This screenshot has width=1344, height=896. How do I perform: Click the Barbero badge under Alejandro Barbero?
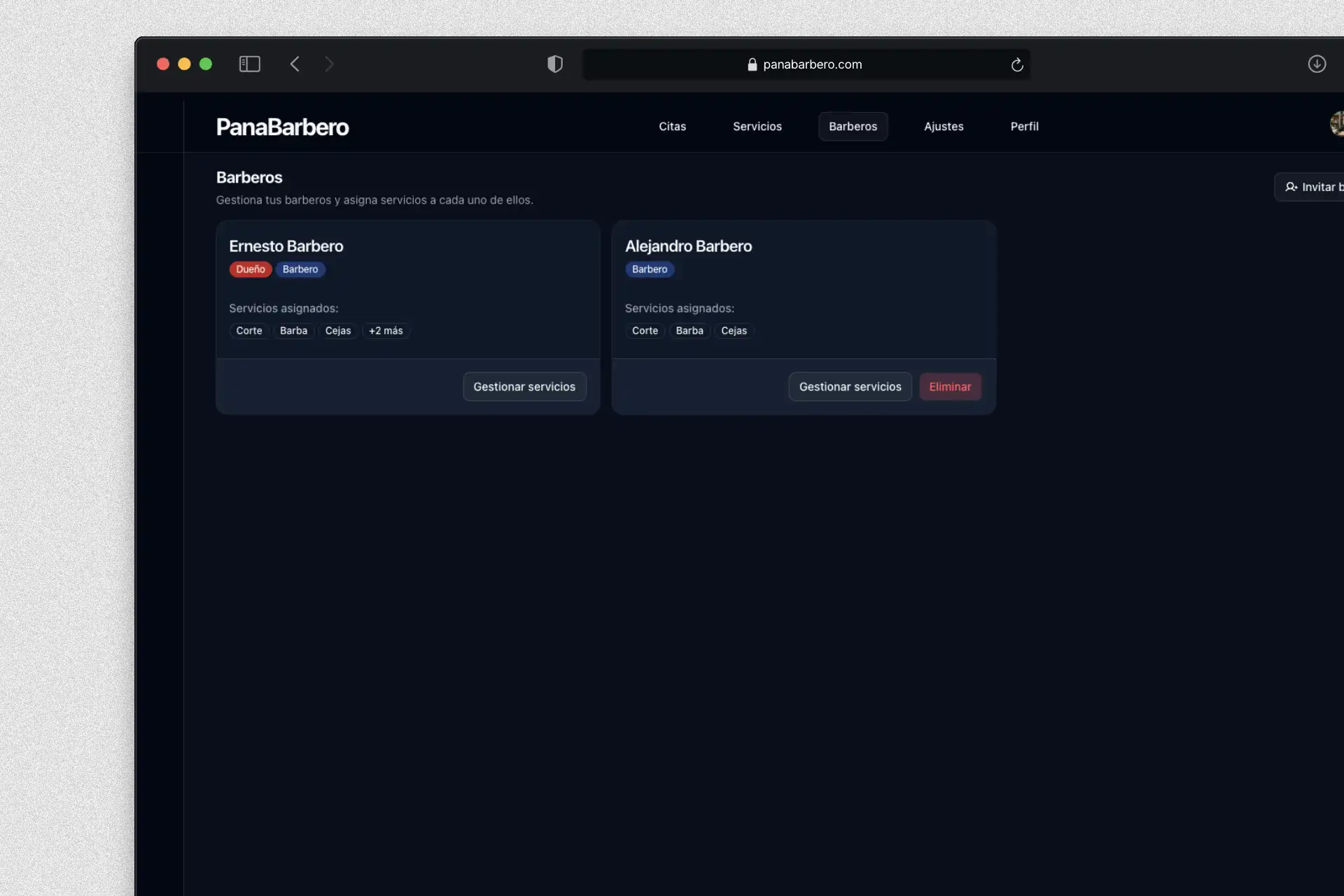pos(650,269)
